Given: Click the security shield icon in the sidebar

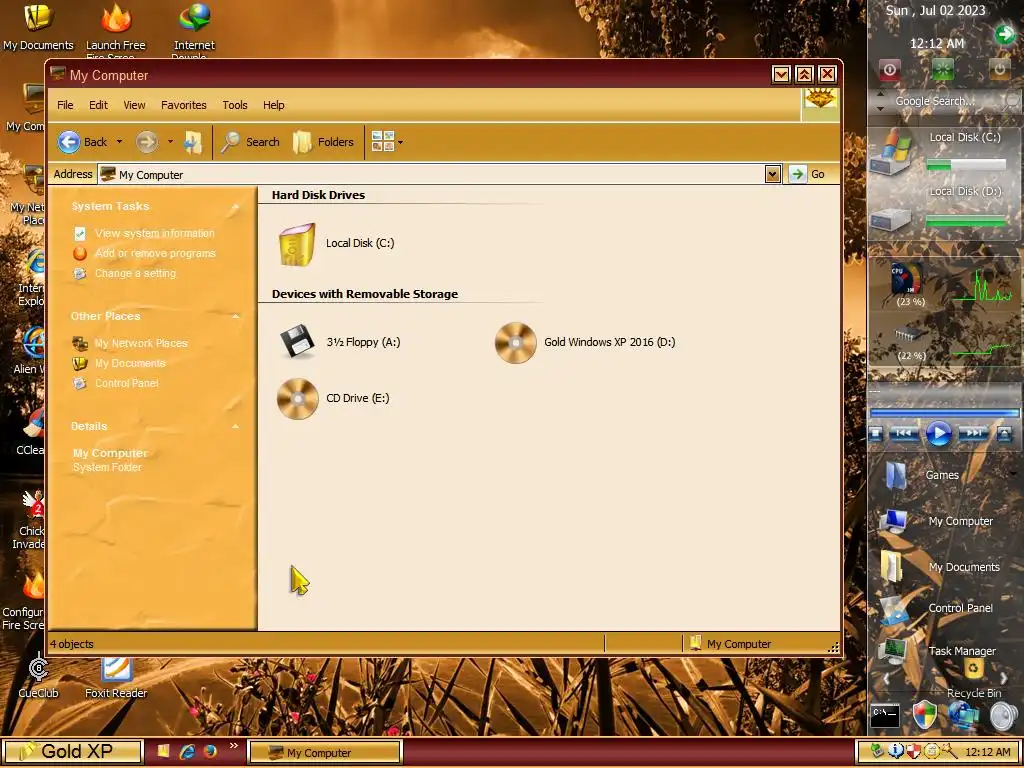Looking at the screenshot, I should point(924,716).
